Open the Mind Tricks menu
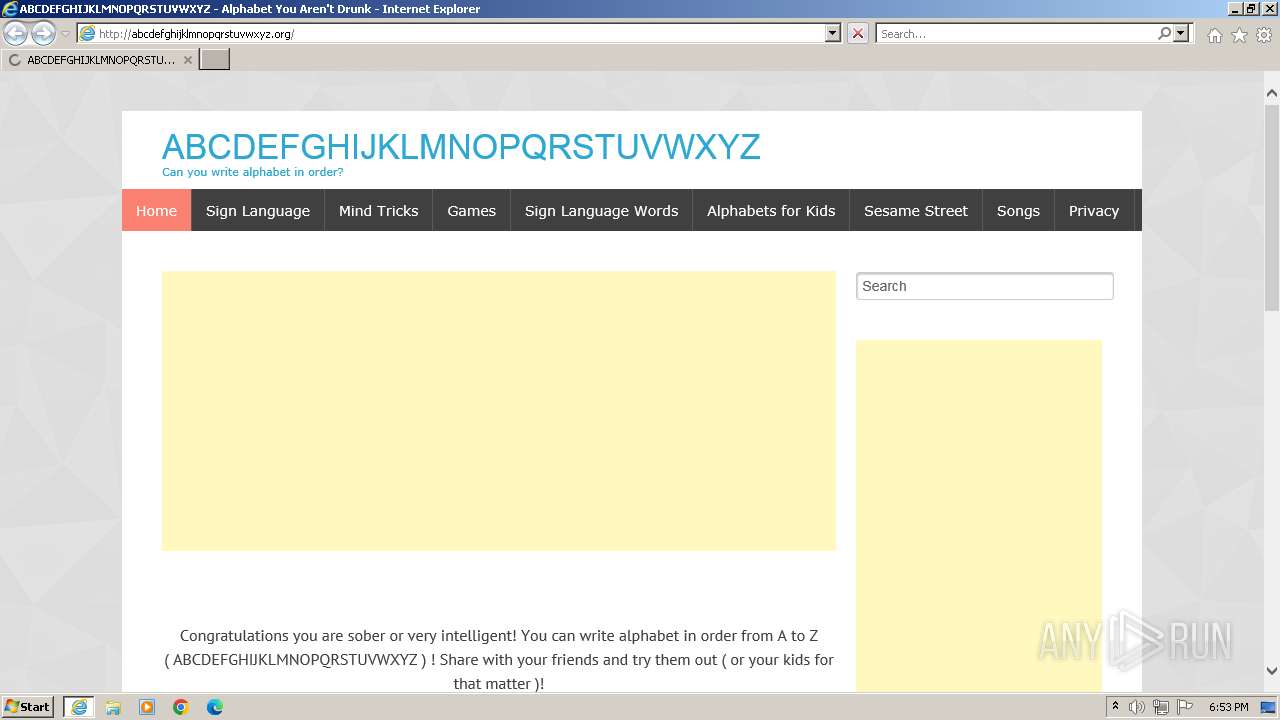This screenshot has width=1280, height=720. click(x=379, y=210)
